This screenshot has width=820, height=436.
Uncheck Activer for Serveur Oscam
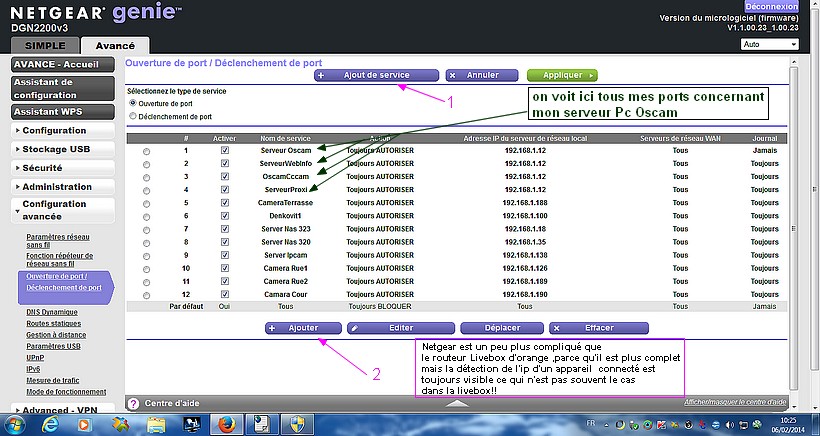(x=225, y=151)
